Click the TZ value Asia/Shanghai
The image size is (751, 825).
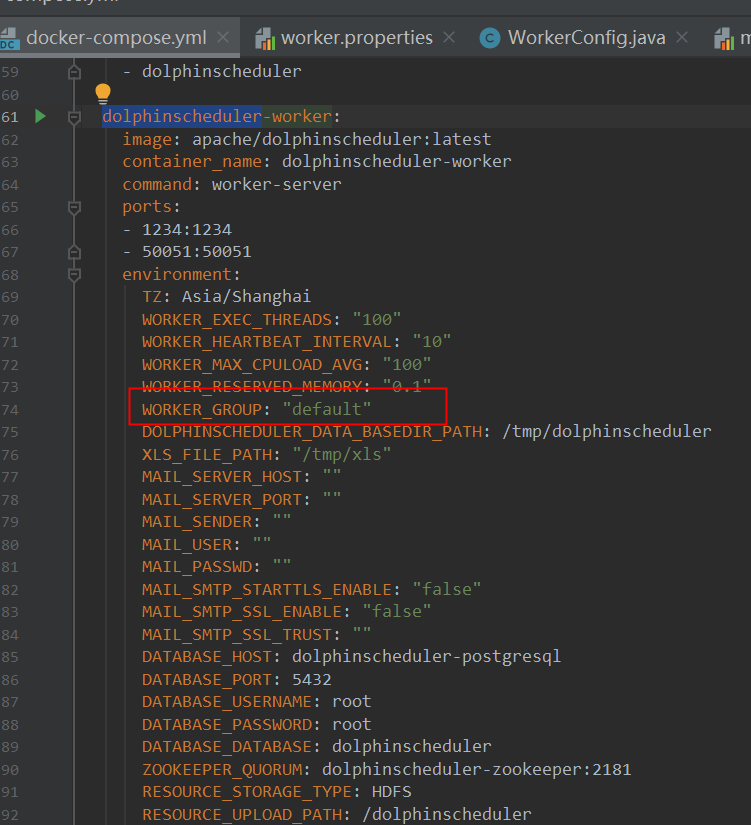(246, 297)
